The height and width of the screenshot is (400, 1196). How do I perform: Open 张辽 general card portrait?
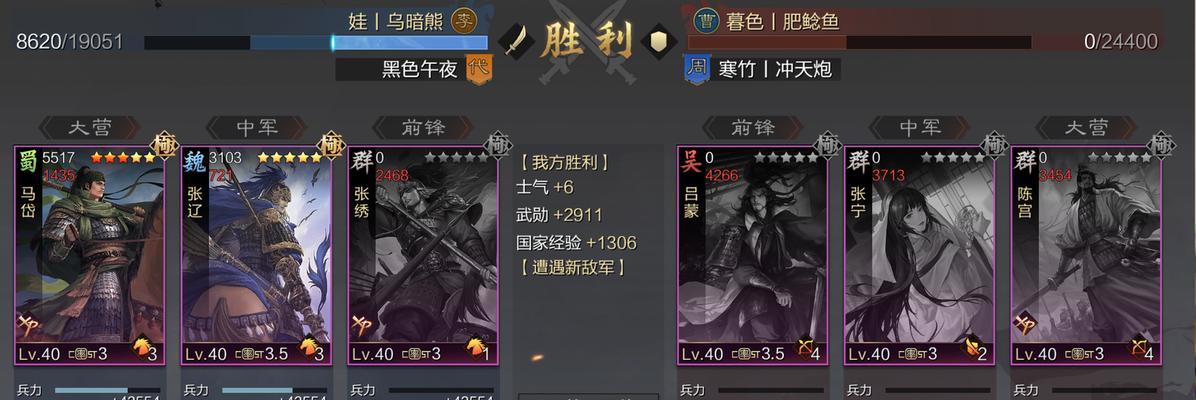pos(256,255)
